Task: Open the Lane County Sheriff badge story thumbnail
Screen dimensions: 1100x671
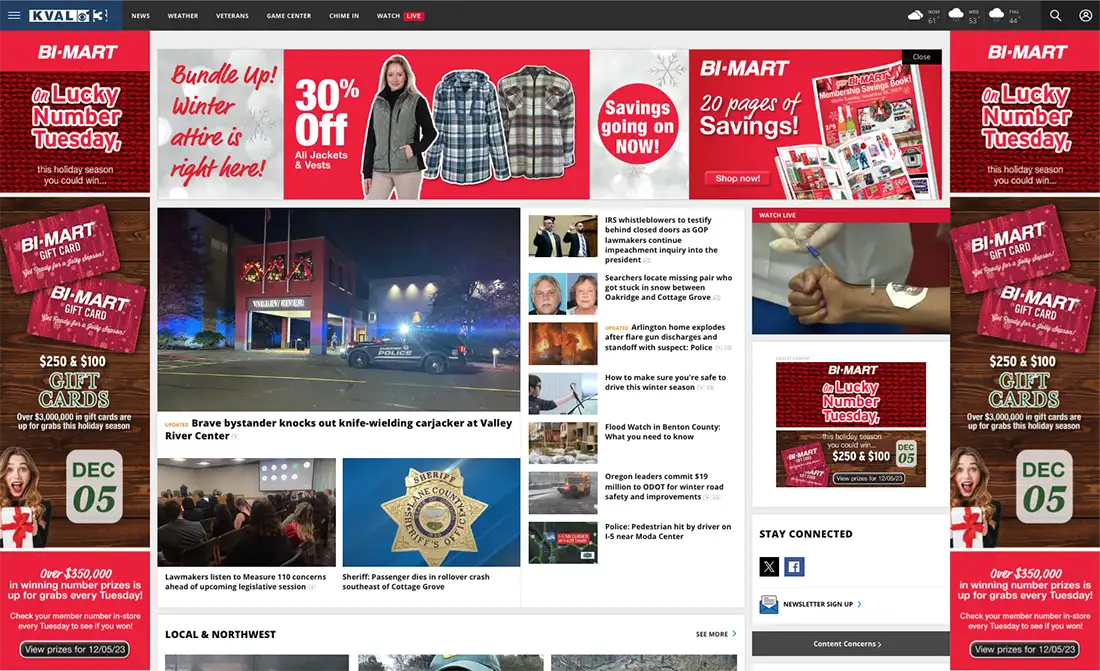Action: 431,512
